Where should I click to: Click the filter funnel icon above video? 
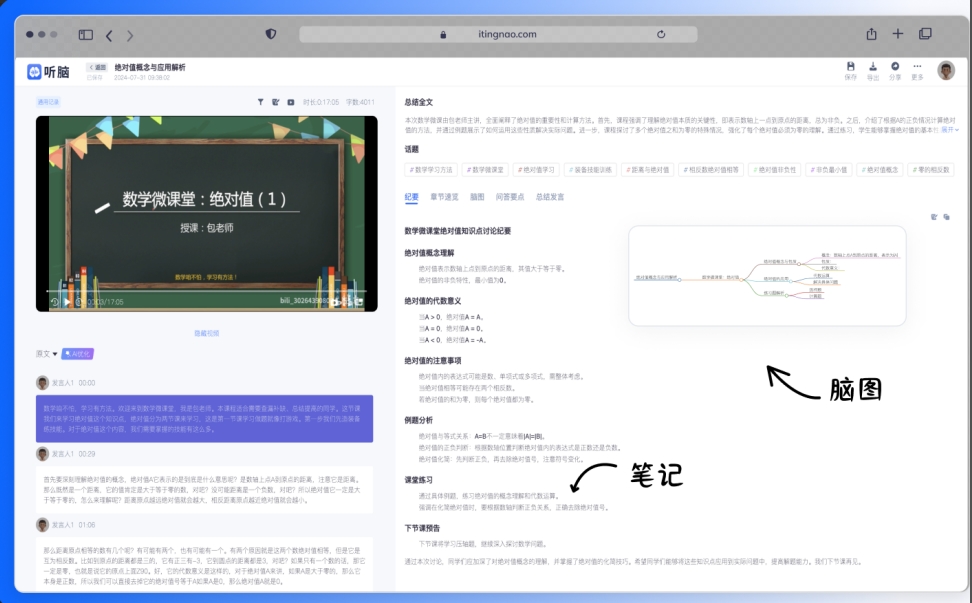point(261,102)
